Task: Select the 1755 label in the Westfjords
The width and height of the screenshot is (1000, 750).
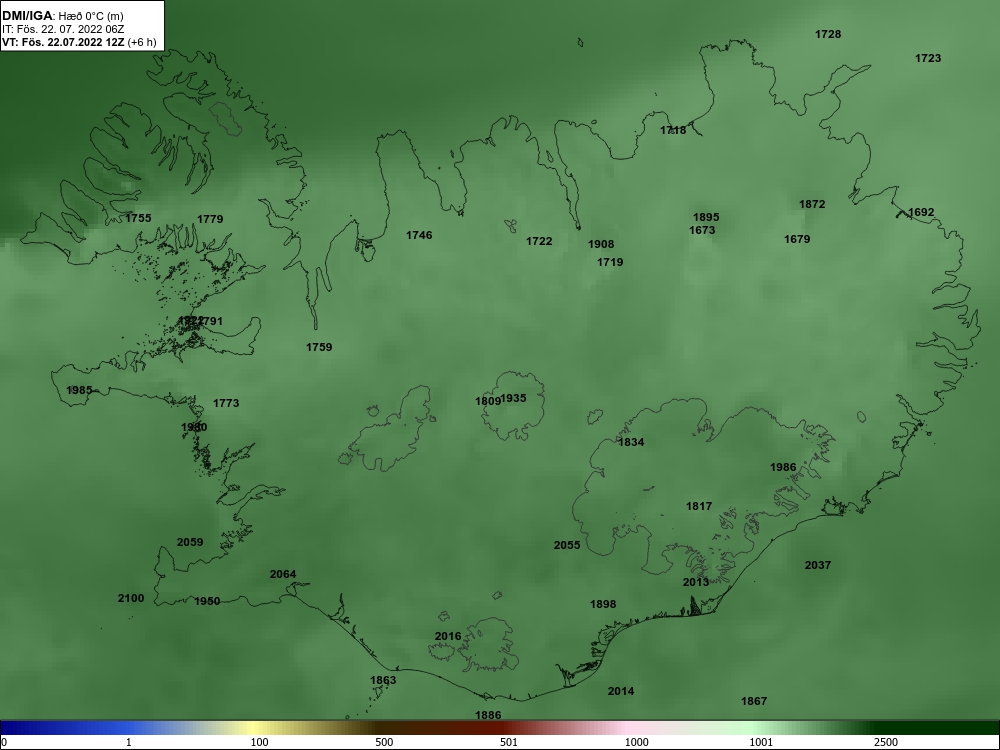Action: point(138,218)
